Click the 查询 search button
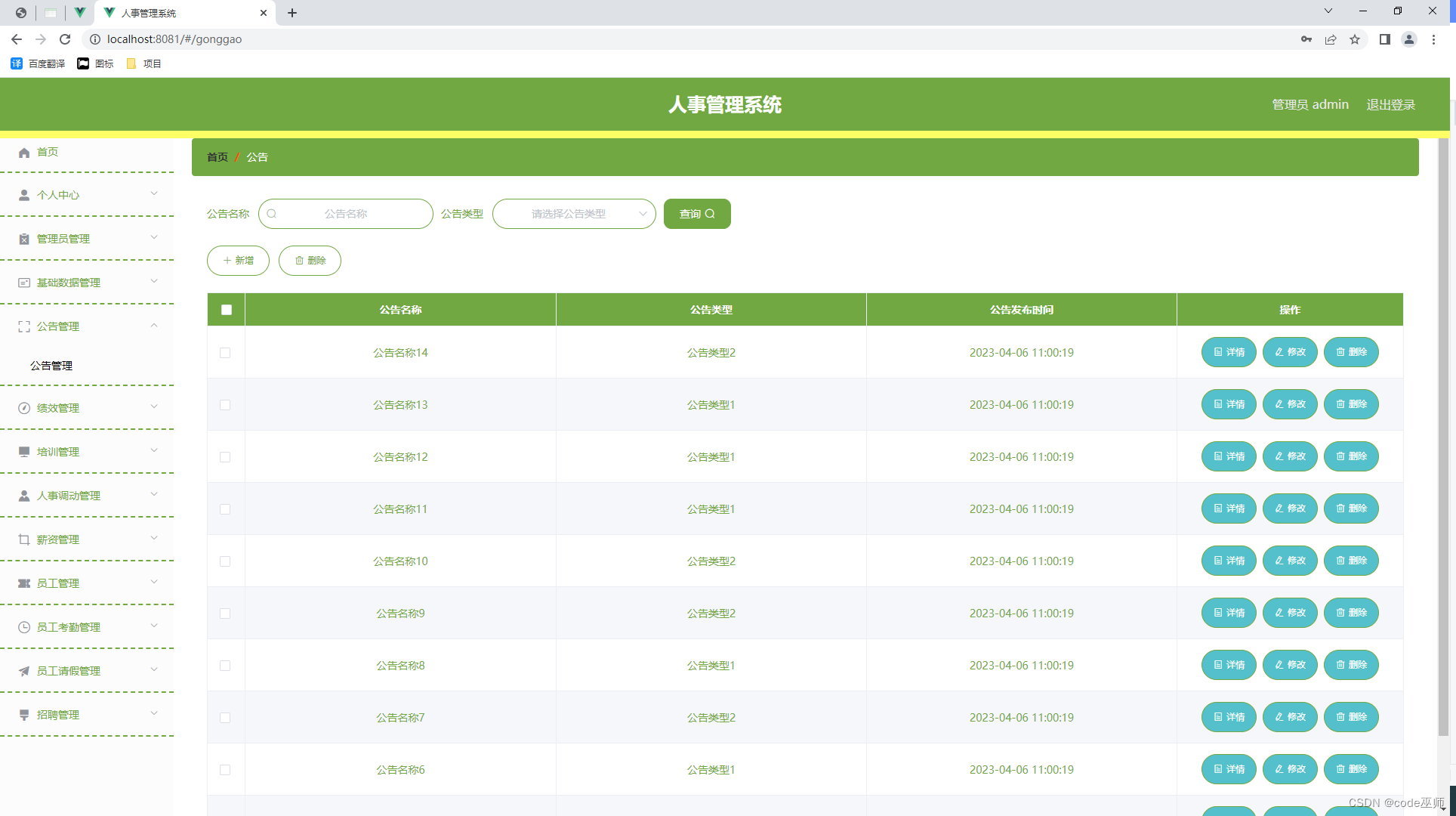Viewport: 1456px width, 816px height. pyautogui.click(x=696, y=214)
